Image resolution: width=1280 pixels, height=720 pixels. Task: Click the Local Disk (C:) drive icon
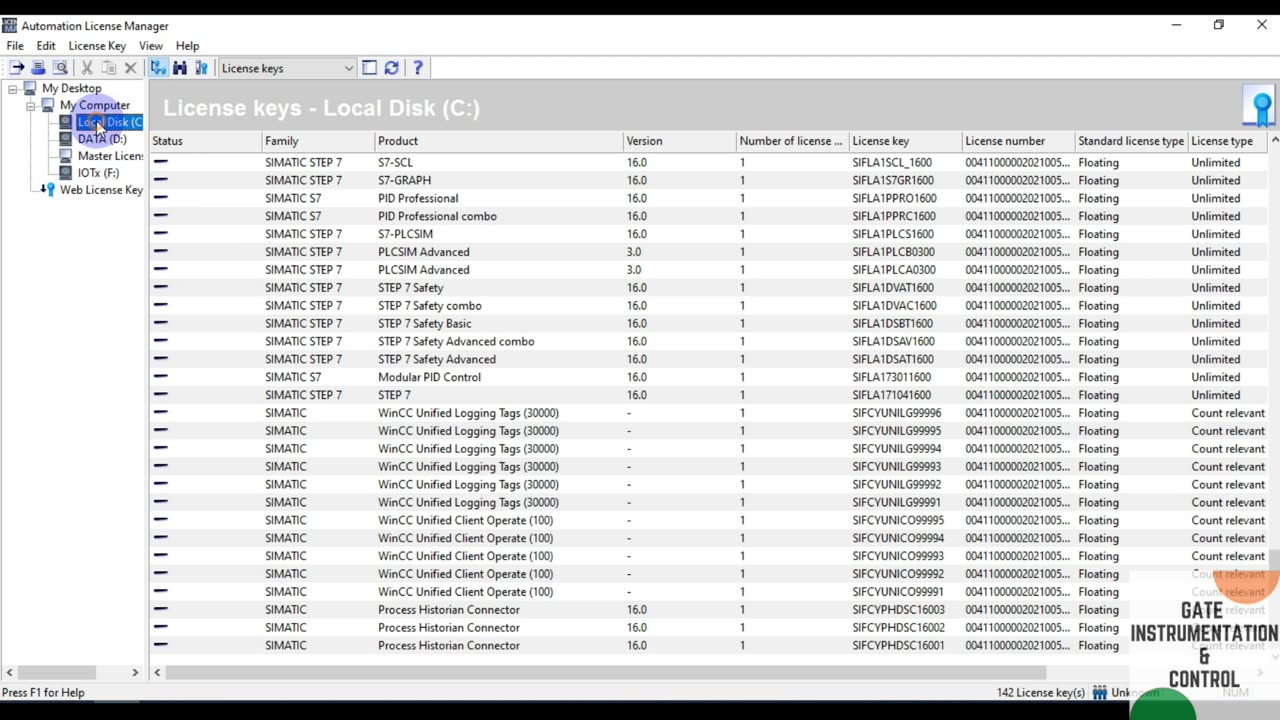[66, 122]
